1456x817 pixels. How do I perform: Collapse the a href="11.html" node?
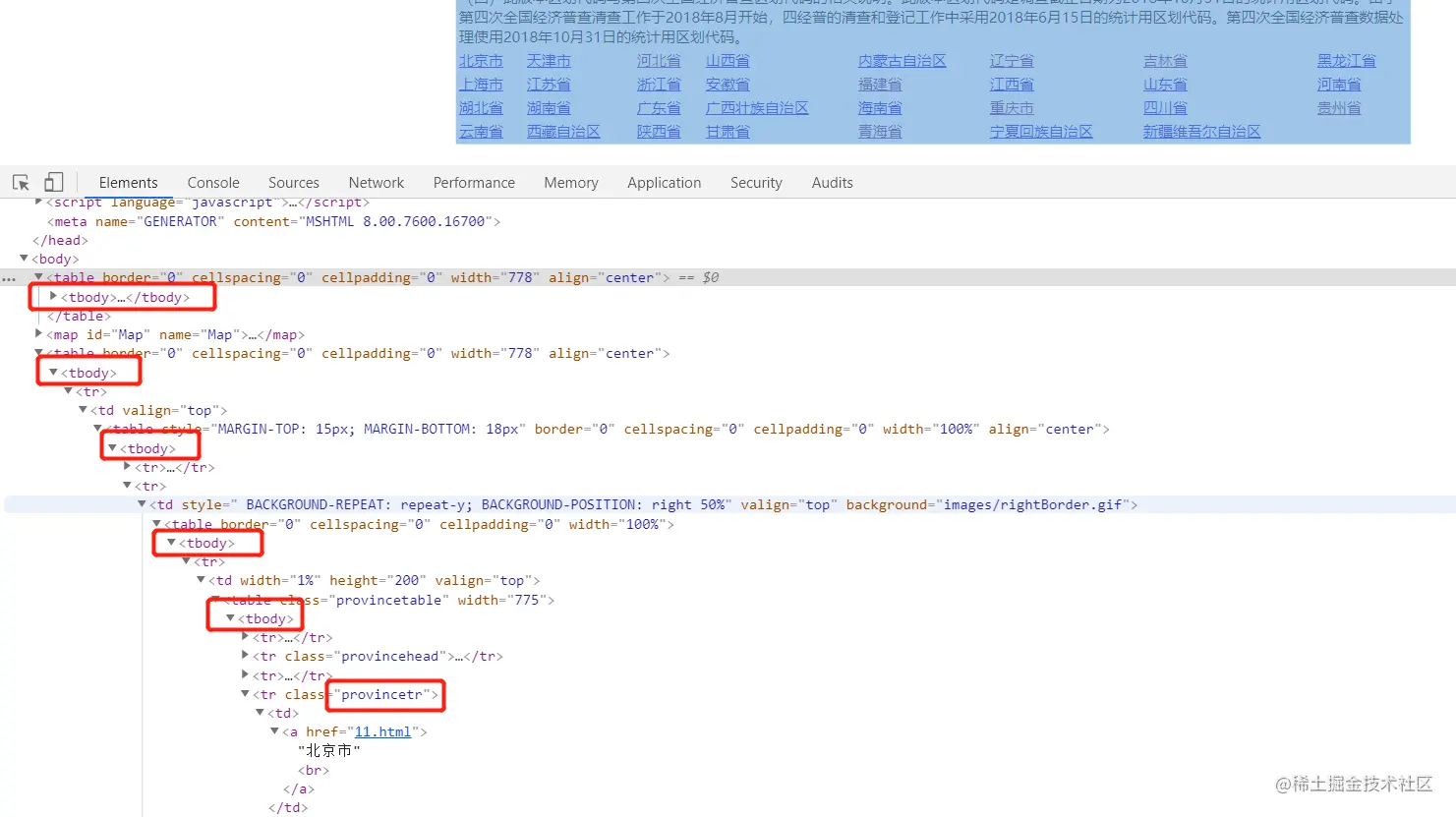[274, 731]
